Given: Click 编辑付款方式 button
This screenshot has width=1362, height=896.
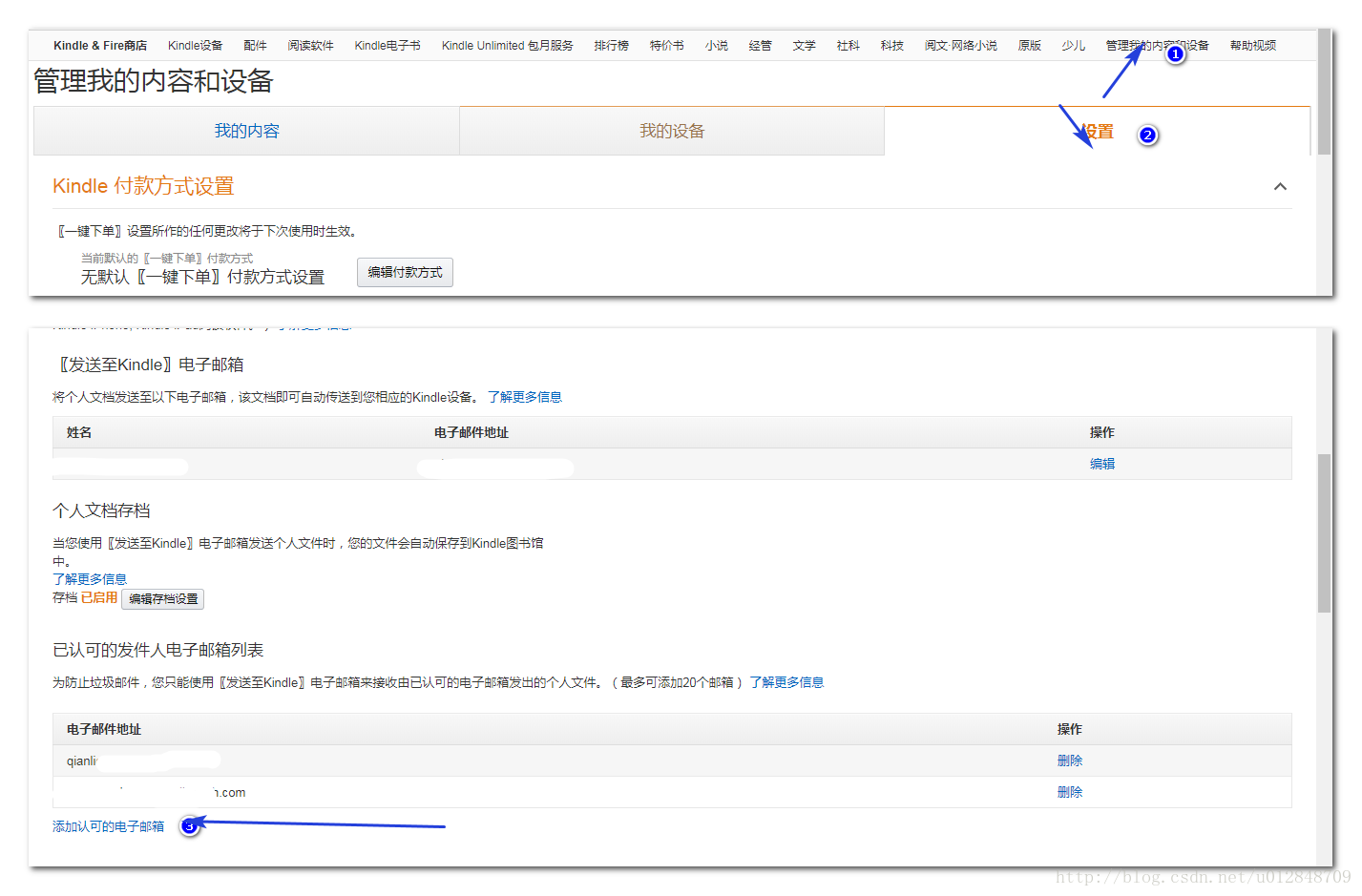Looking at the screenshot, I should click(405, 272).
